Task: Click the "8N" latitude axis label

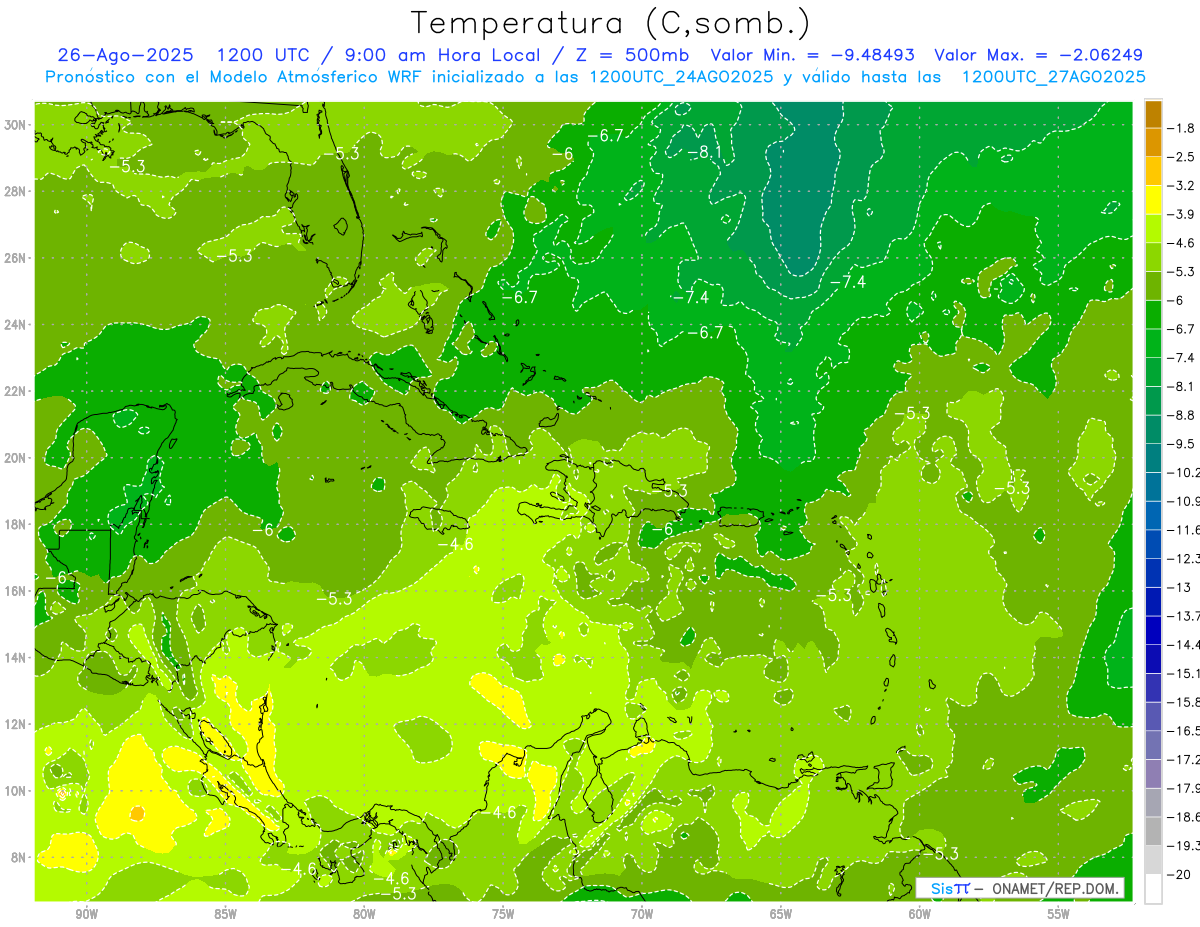Action: click(x=20, y=857)
